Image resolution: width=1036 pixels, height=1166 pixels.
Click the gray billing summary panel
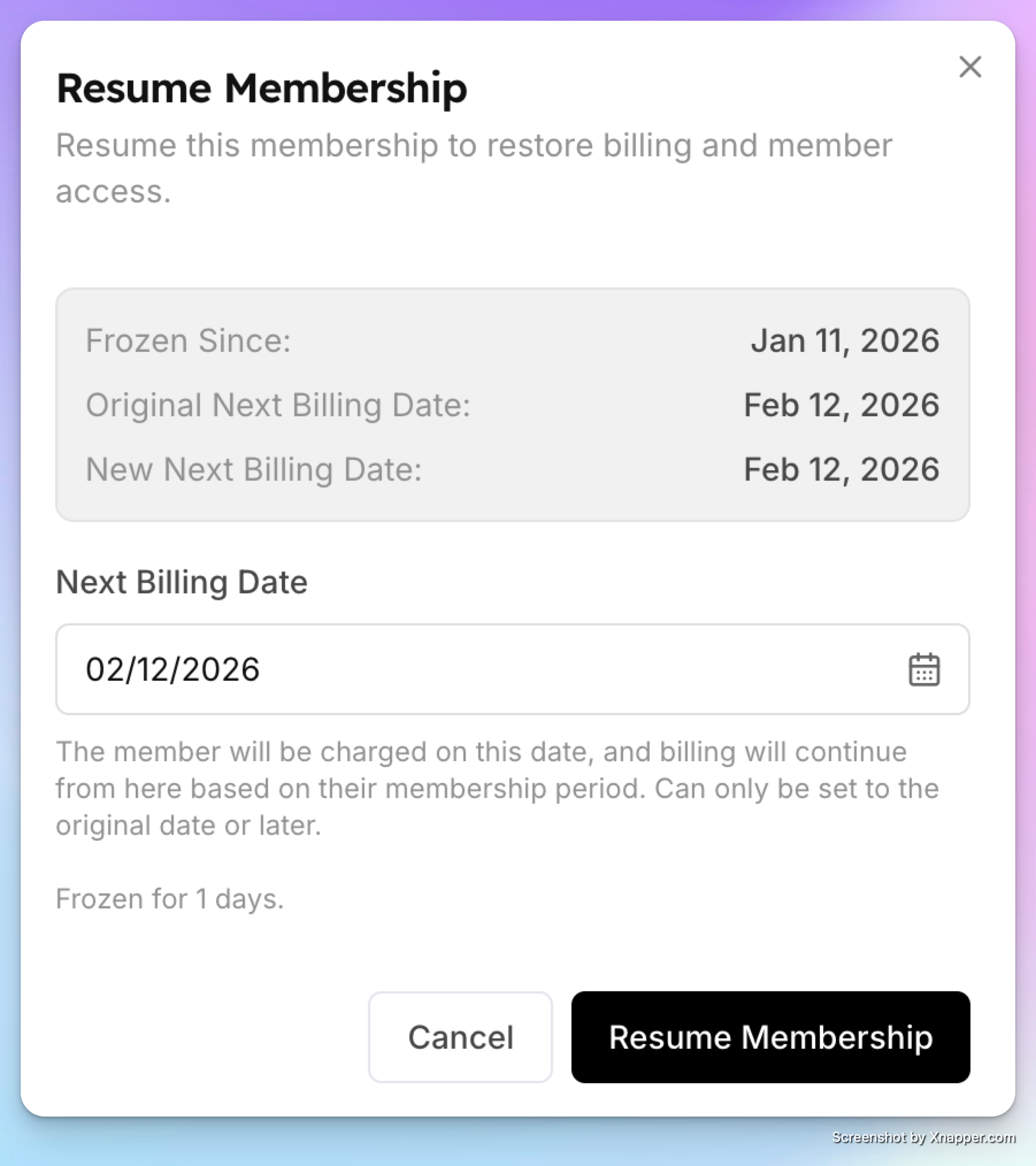[513, 405]
